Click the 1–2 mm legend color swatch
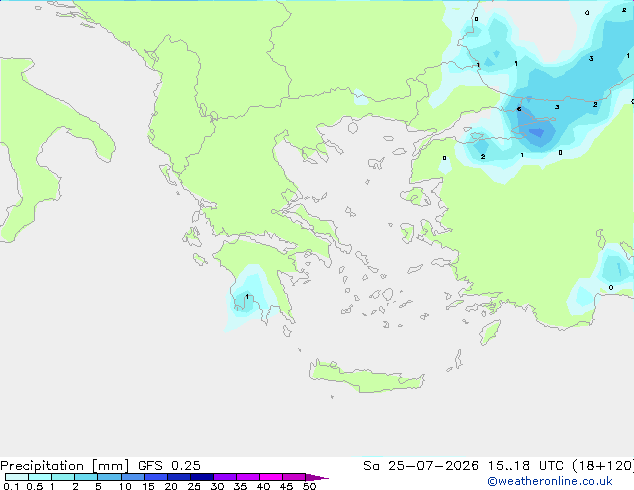The width and height of the screenshot is (634, 490). tap(63, 477)
